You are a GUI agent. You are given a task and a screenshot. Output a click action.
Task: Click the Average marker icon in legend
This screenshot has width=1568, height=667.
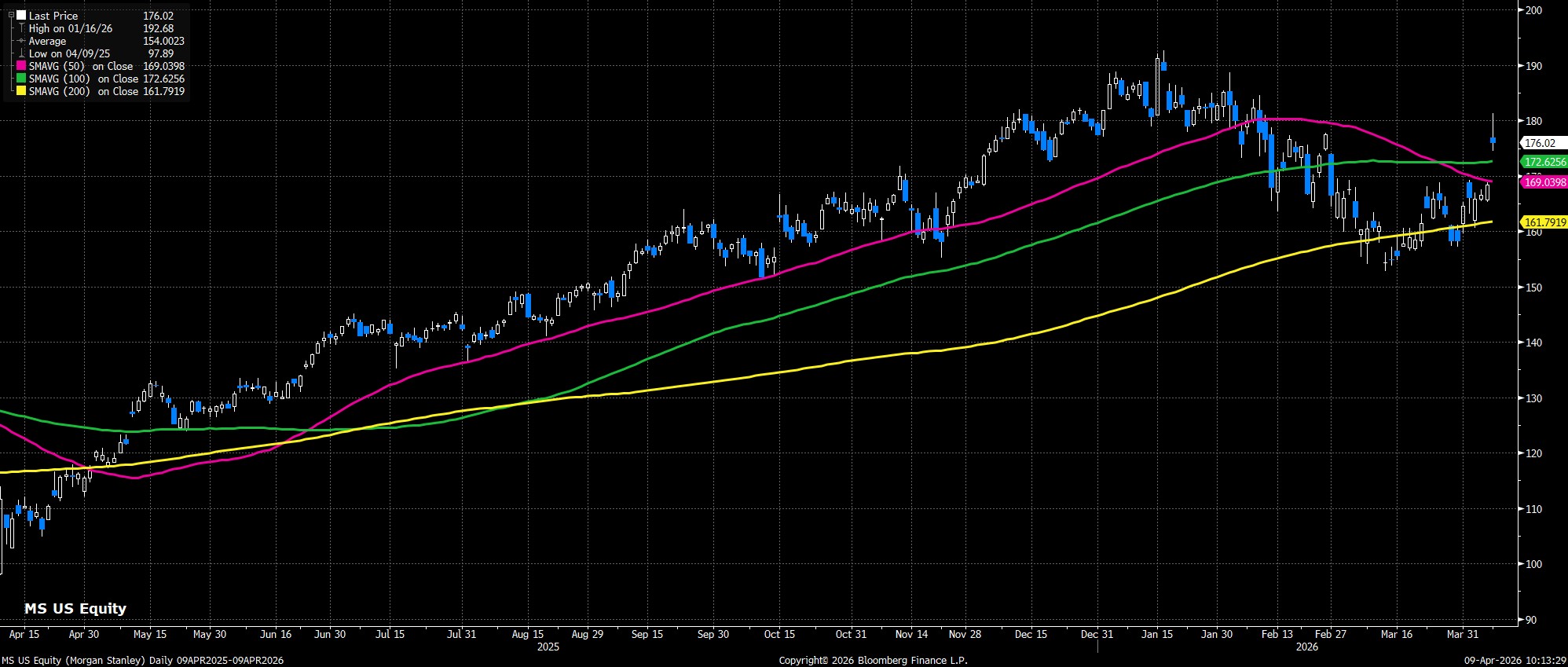click(21, 41)
